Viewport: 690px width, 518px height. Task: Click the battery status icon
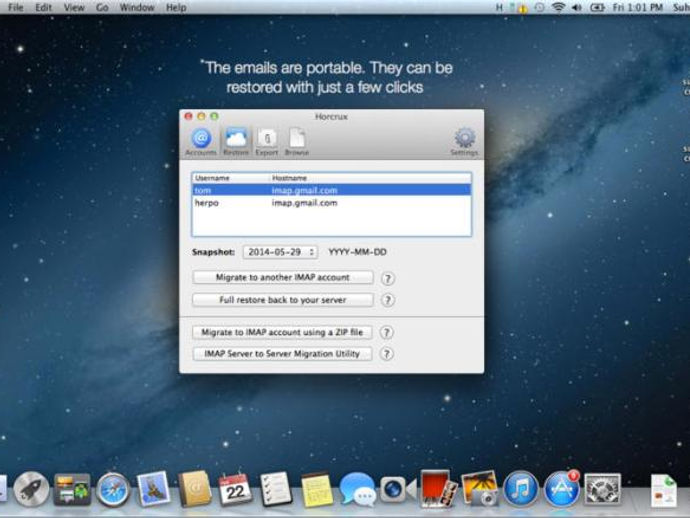tap(597, 7)
